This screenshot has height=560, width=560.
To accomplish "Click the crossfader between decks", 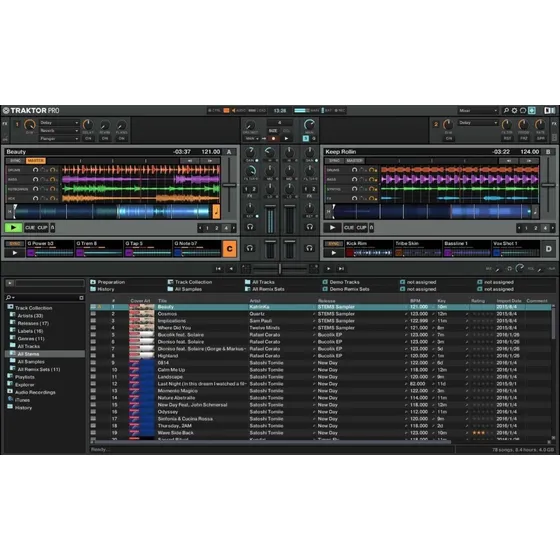I will tap(280, 269).
